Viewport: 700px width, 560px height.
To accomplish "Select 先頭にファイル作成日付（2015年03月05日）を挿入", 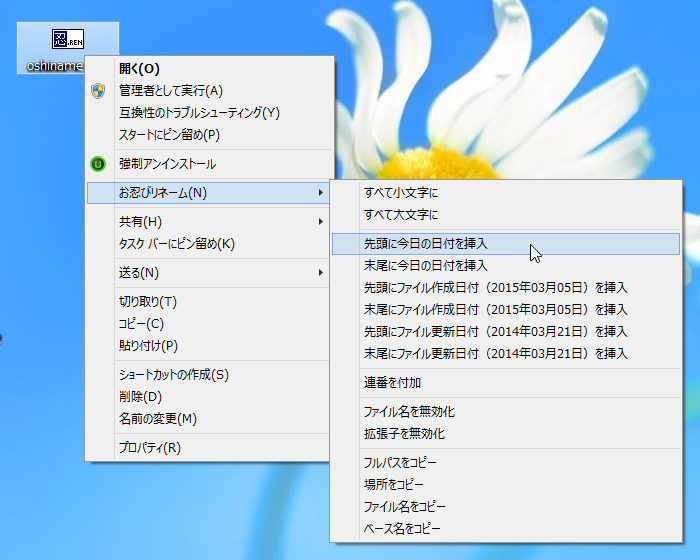I will (506, 288).
